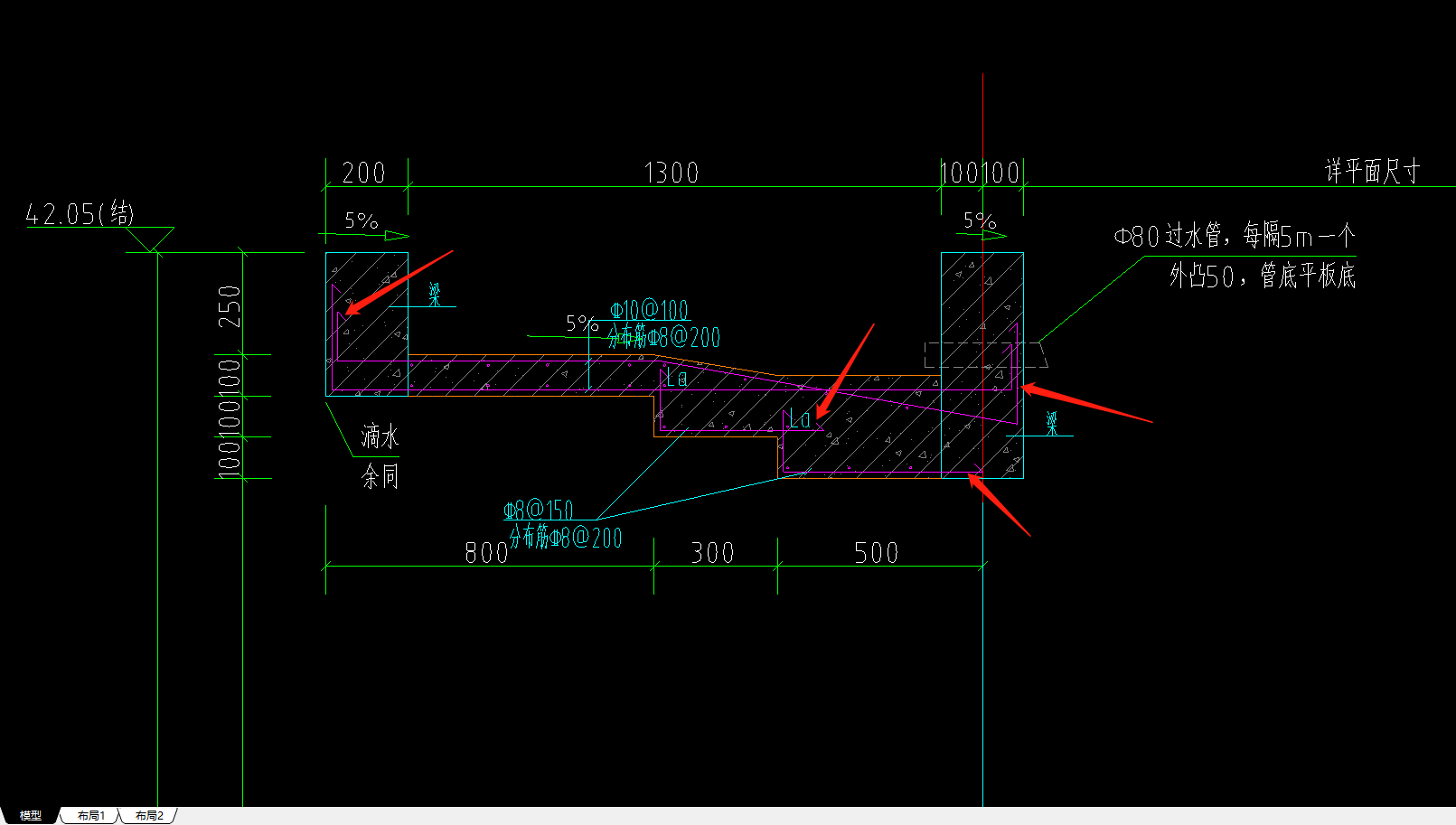
Task: Select 分布筋Φ8@200 text below Φ8@150
Action: [566, 538]
